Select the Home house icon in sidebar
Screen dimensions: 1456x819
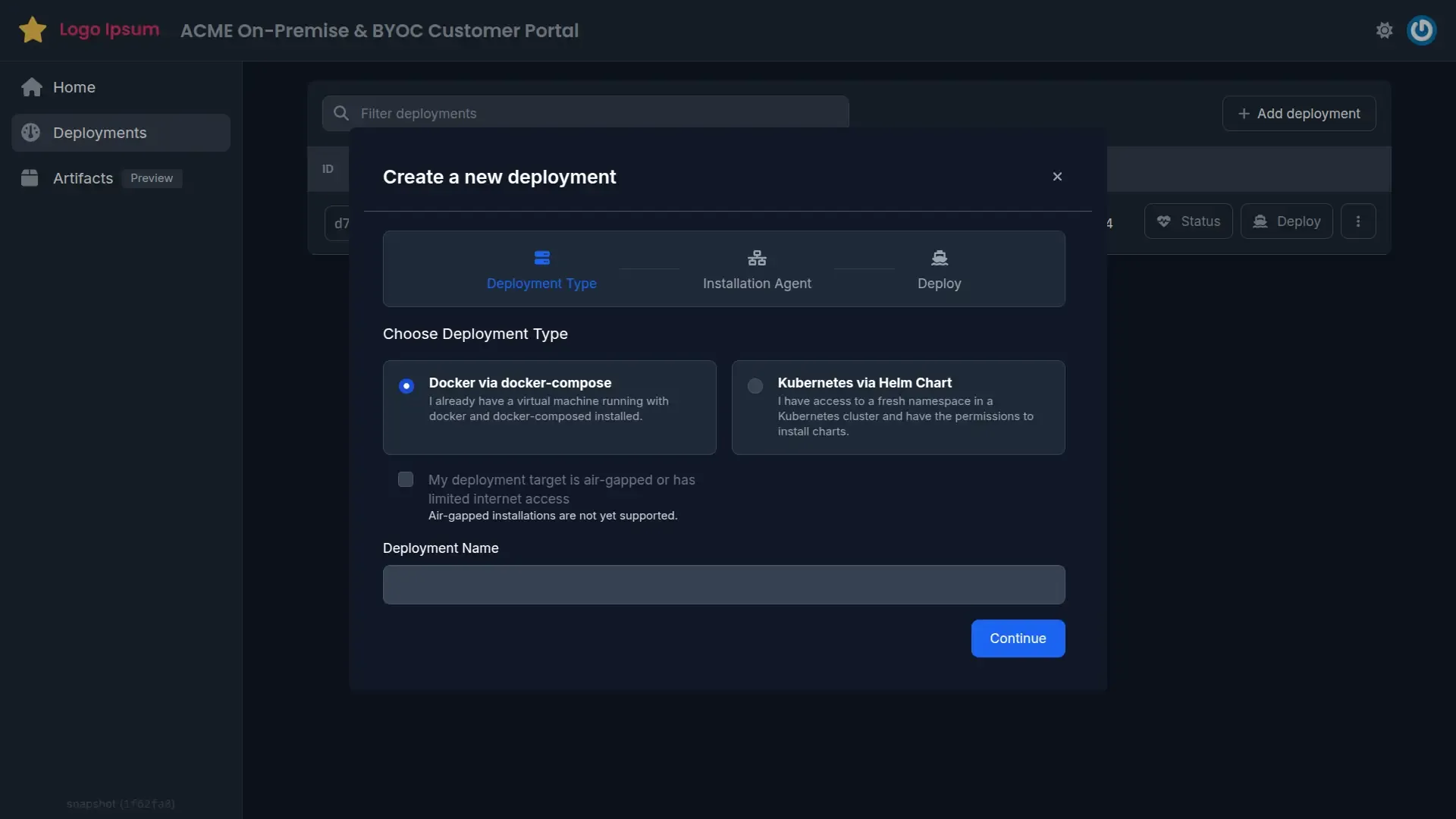[x=30, y=86]
